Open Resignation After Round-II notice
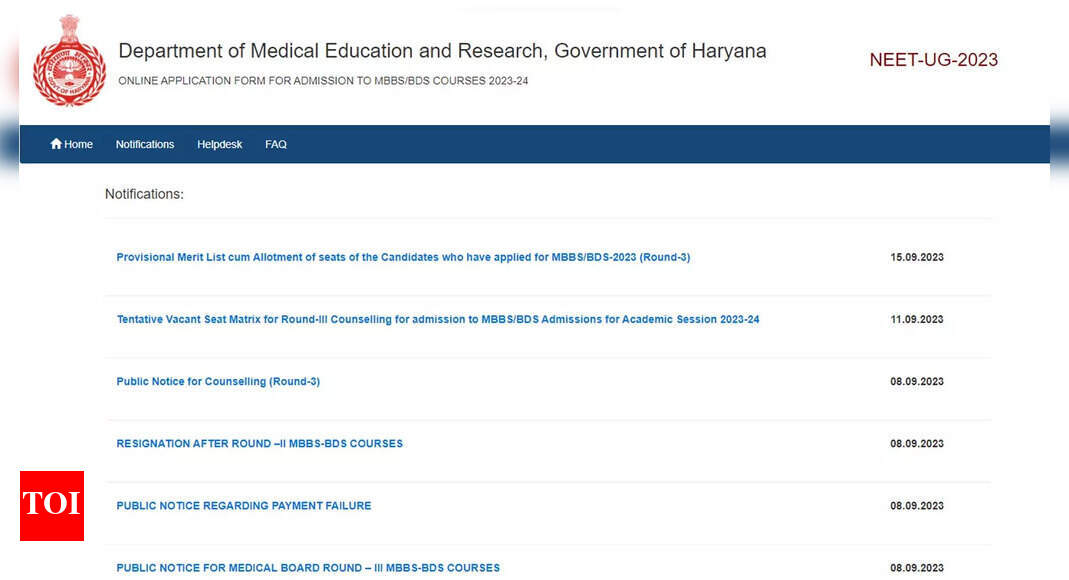The image size is (1069, 580). pyautogui.click(x=260, y=444)
